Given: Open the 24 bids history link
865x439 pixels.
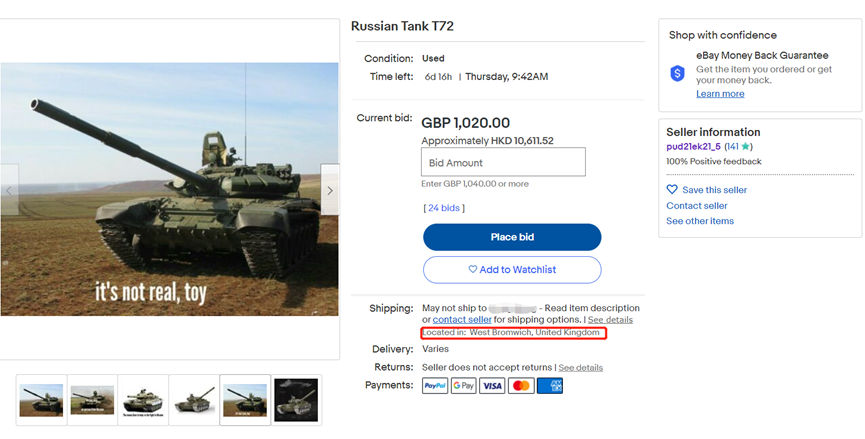Looking at the screenshot, I should coord(444,208).
